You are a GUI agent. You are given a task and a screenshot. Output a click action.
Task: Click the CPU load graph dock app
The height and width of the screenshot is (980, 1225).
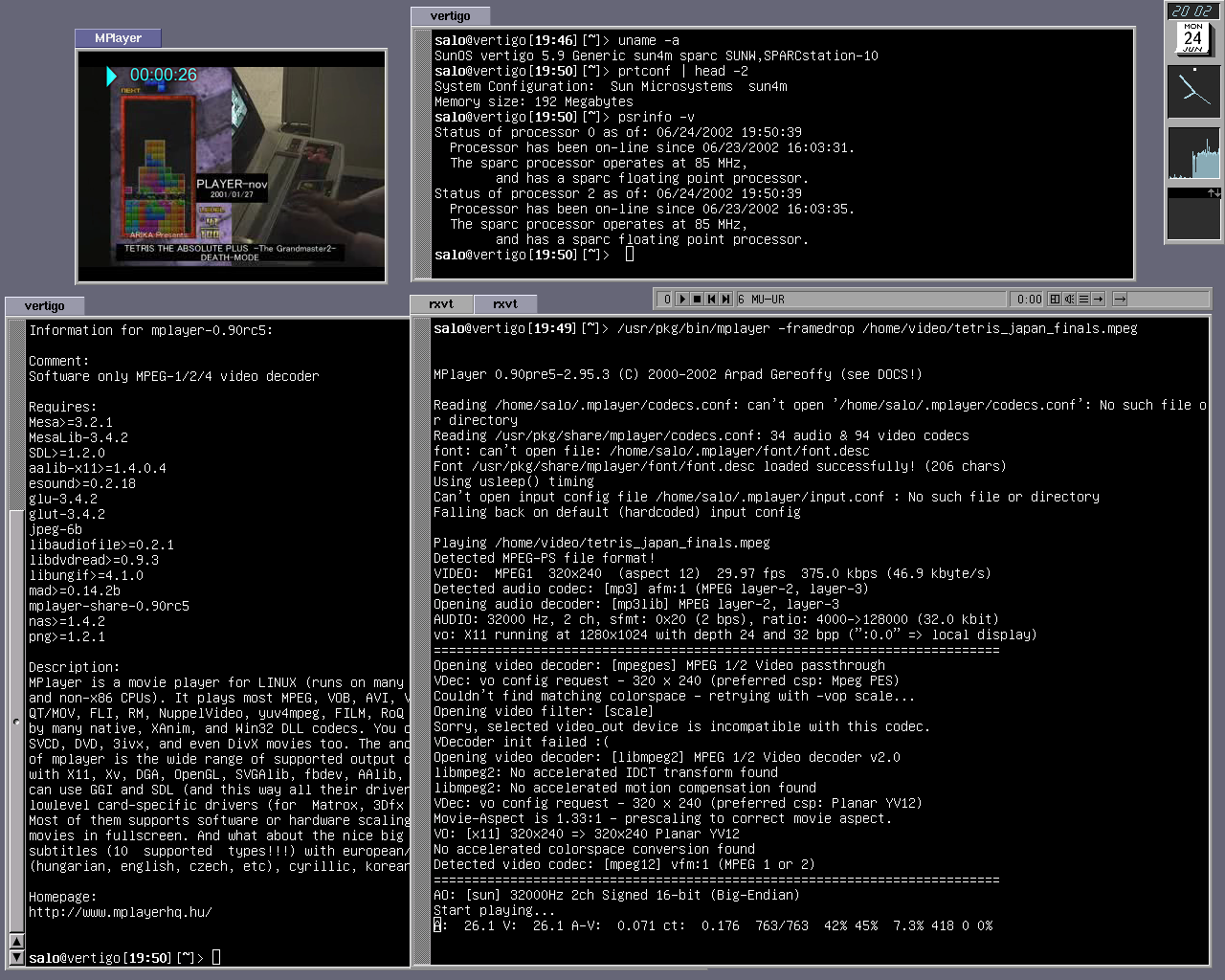(1193, 153)
